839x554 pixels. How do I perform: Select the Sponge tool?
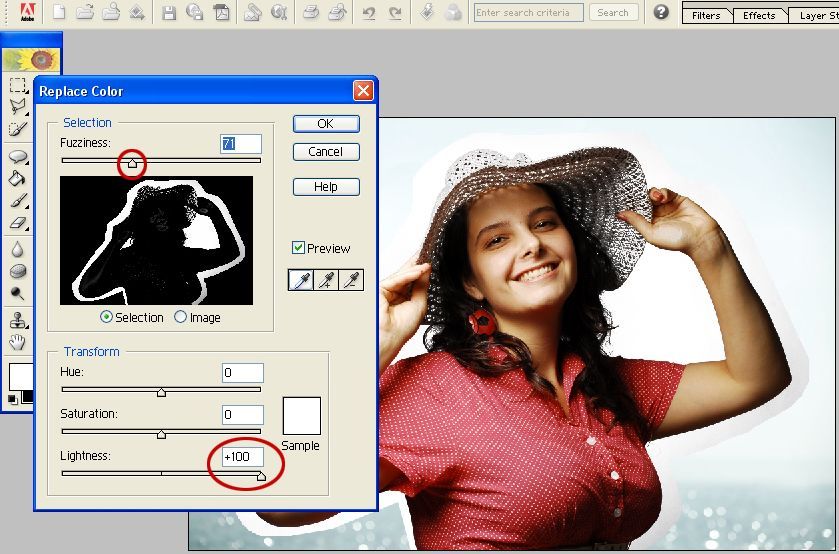tap(18, 271)
